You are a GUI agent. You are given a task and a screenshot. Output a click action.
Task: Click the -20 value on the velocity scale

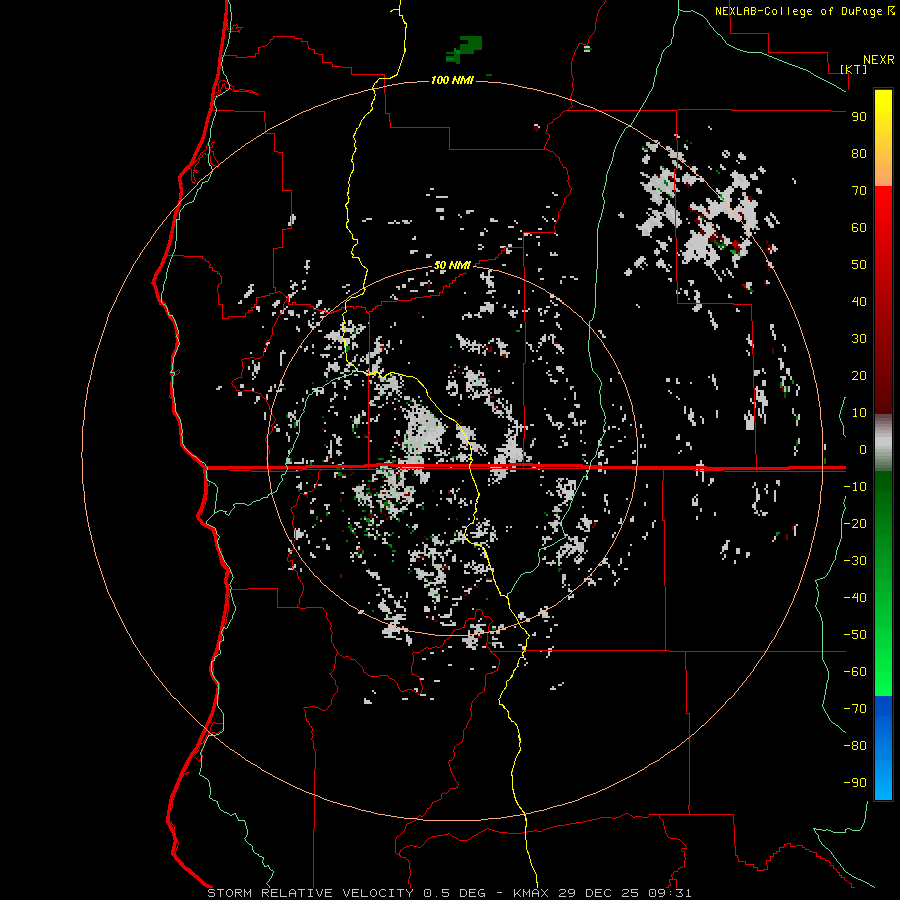click(x=855, y=523)
